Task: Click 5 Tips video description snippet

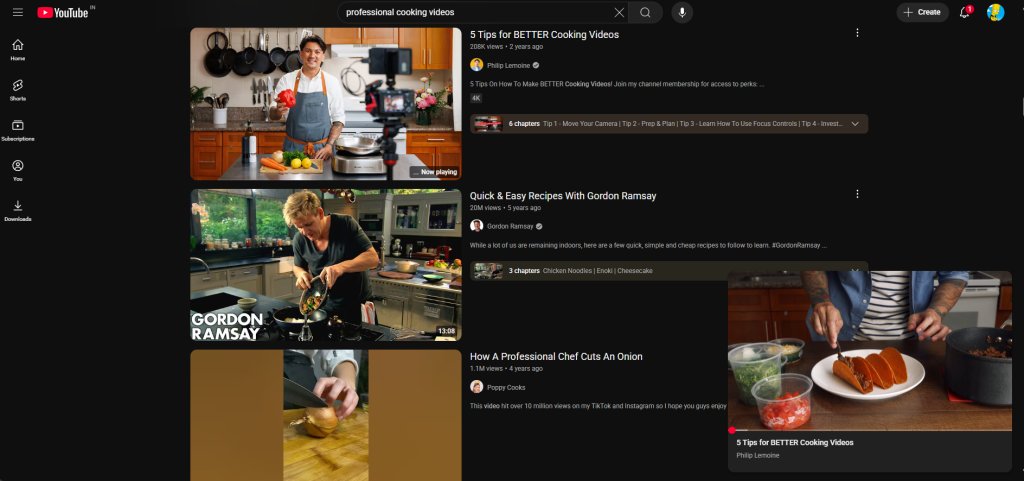Action: (x=617, y=84)
